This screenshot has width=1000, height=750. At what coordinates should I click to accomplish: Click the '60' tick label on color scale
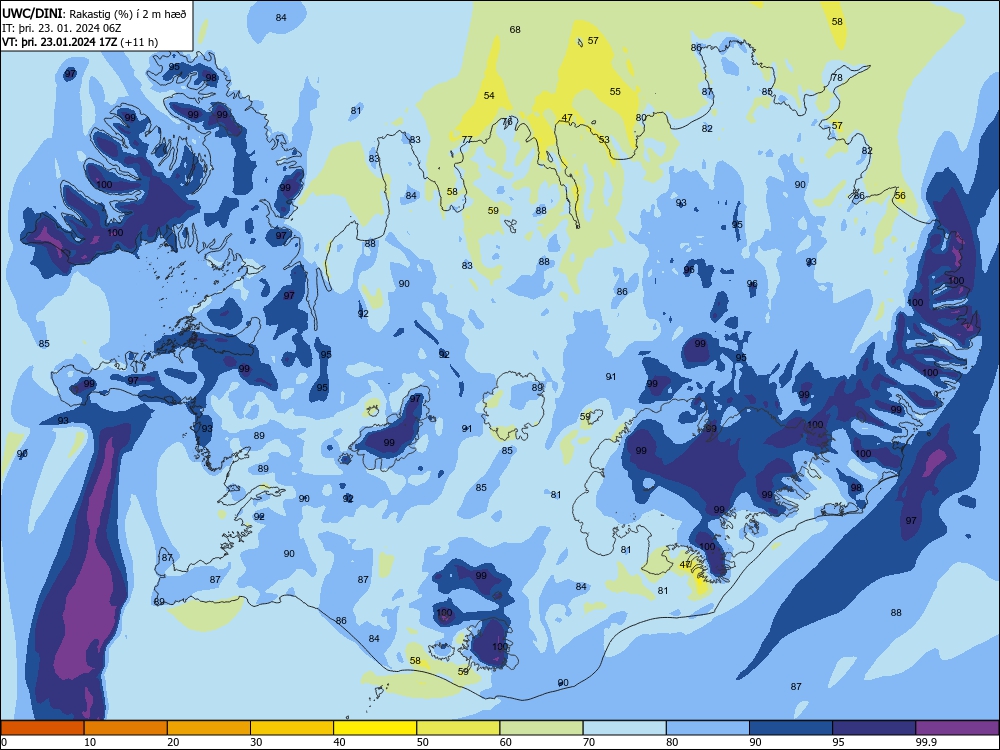tap(506, 742)
